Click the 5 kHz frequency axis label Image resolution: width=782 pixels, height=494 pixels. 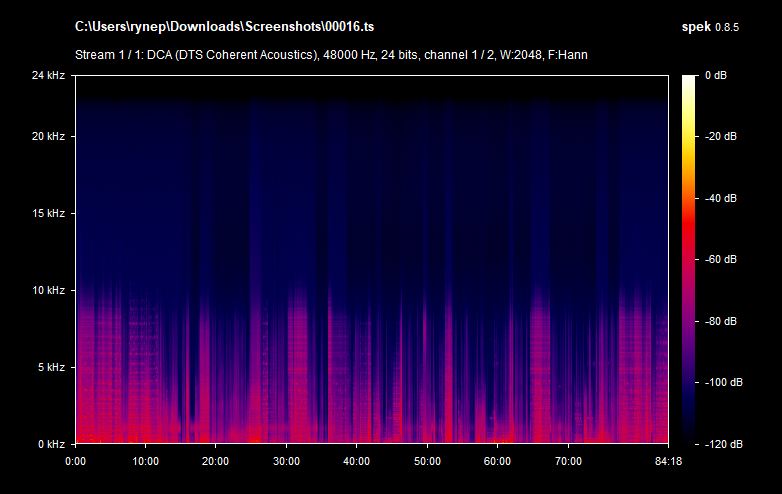click(x=50, y=367)
